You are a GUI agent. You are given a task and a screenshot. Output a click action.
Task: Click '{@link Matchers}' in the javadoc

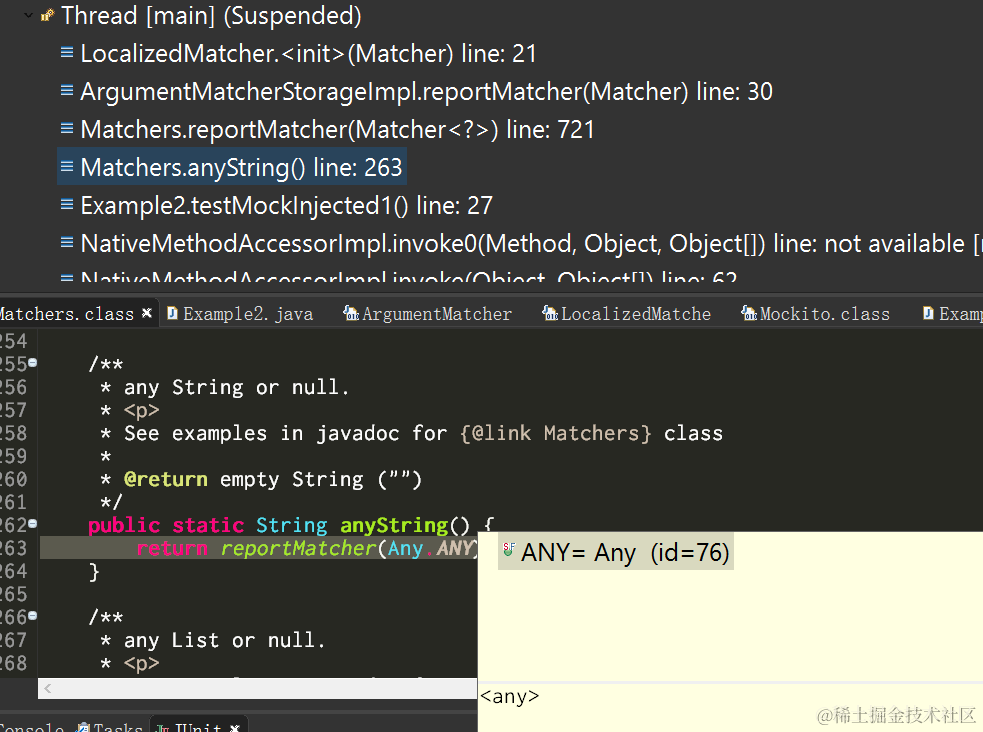click(556, 434)
